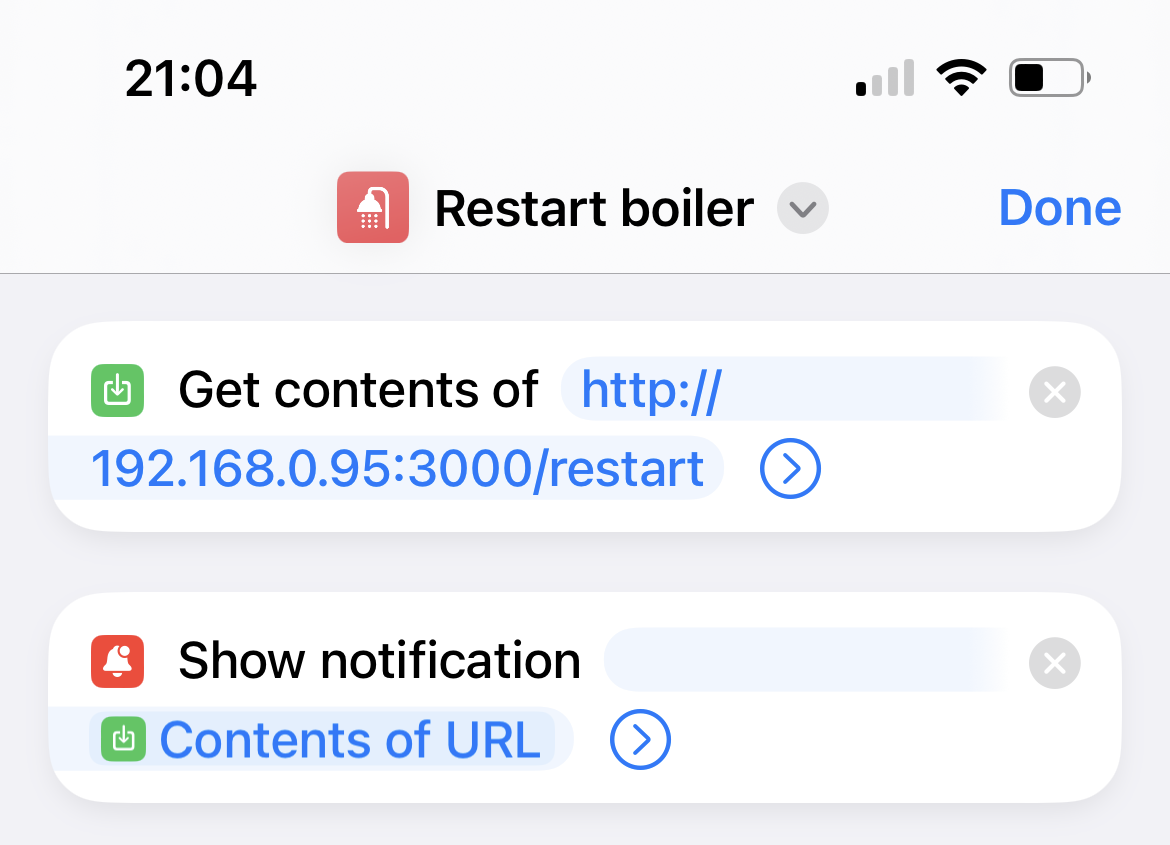The width and height of the screenshot is (1170, 845).
Task: Expand the Show notification options
Action: (x=640, y=740)
